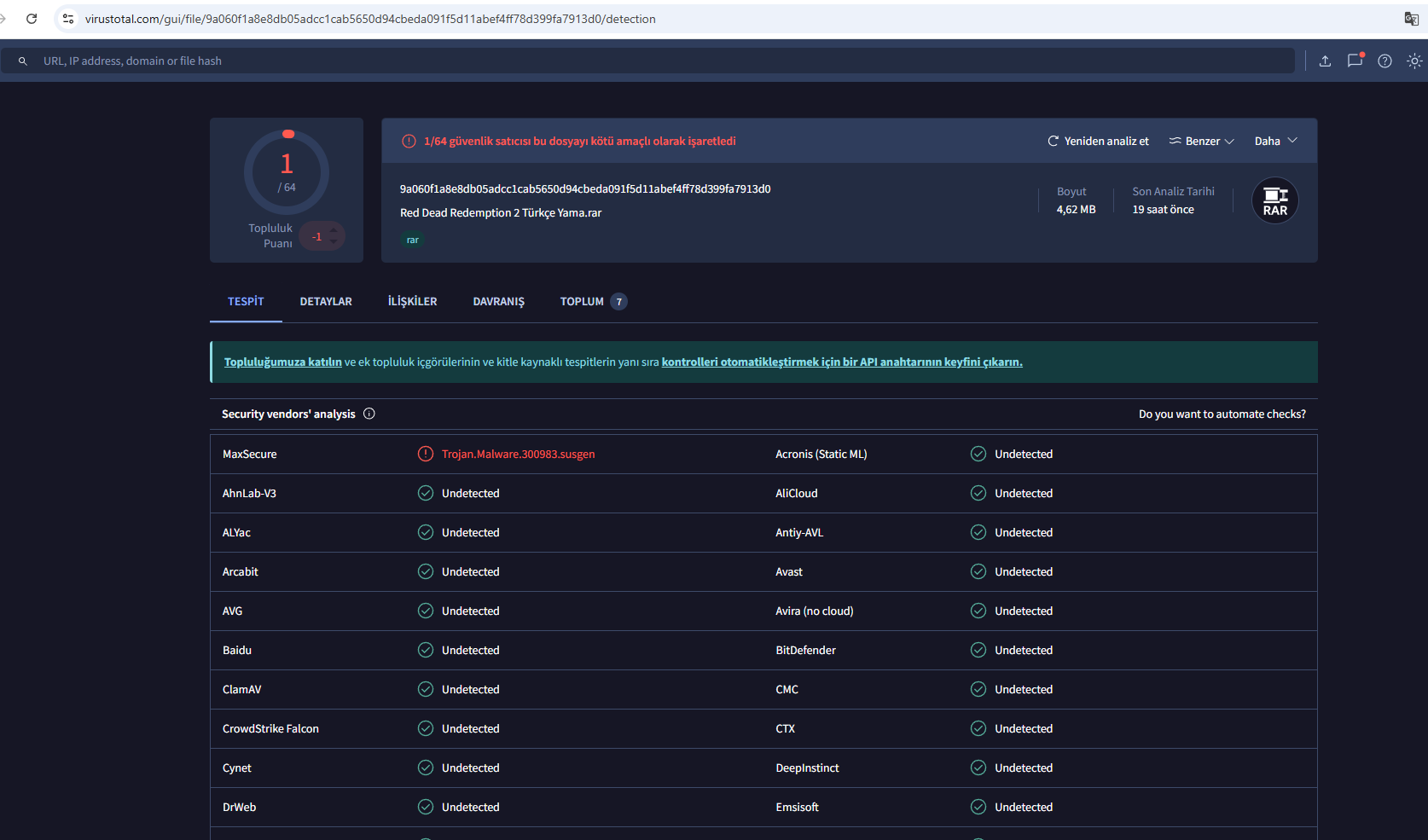
Task: Click the AliCloud undetected check icon
Action: (x=978, y=493)
